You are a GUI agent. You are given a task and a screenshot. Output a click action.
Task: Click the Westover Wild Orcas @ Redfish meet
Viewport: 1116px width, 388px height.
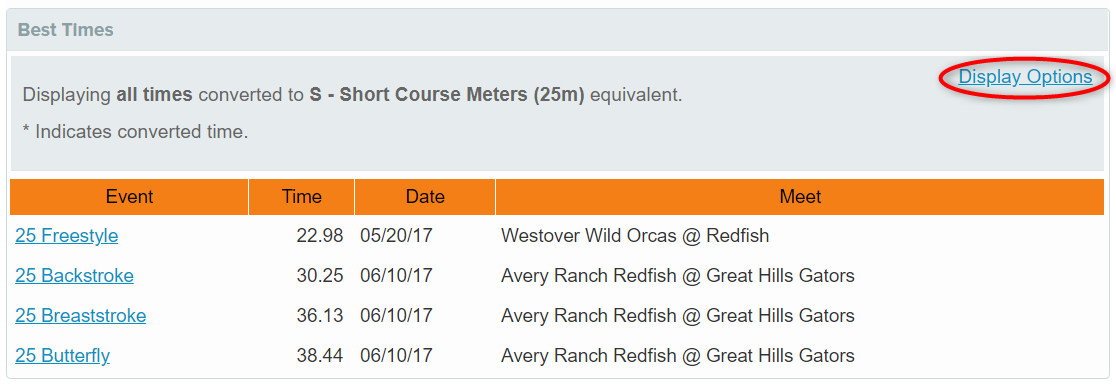click(635, 236)
